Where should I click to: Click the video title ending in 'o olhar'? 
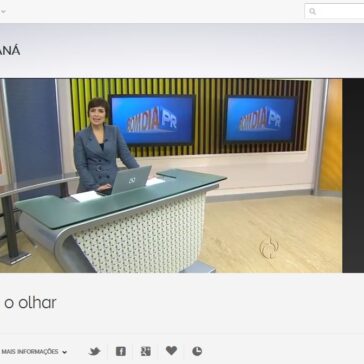tap(30, 303)
